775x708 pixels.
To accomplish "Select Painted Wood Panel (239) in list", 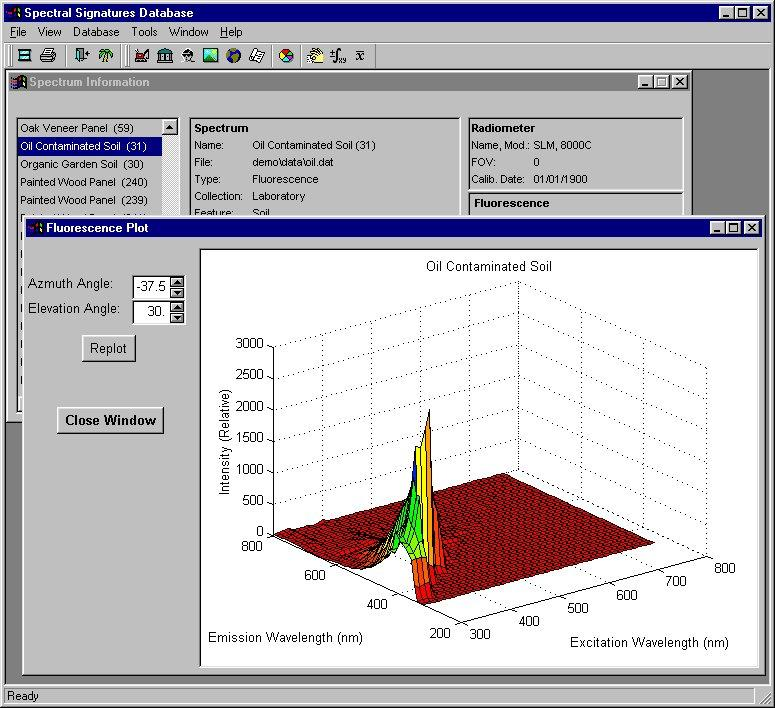I will [x=90, y=200].
